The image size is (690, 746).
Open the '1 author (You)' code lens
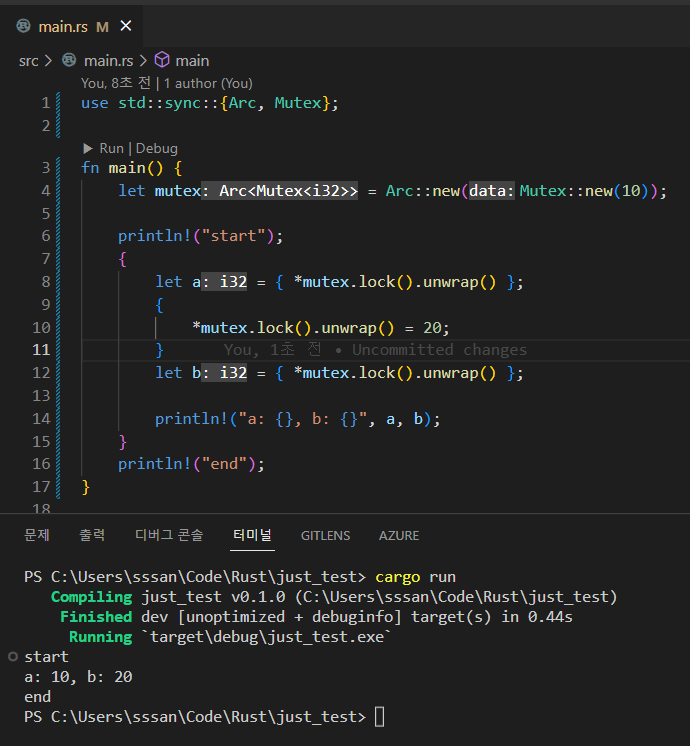coord(208,83)
